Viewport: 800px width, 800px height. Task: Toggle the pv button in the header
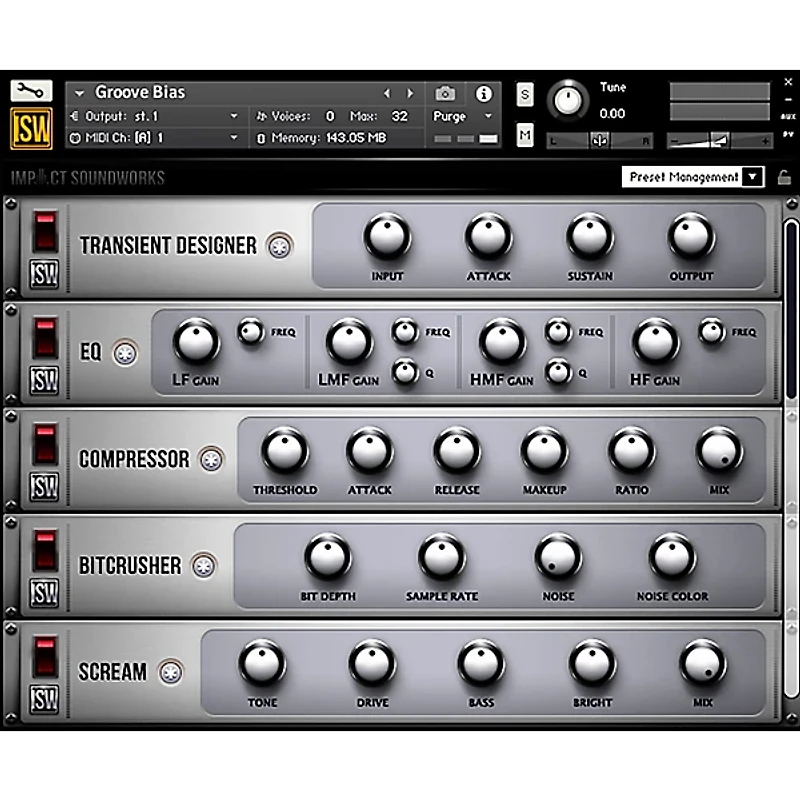click(x=788, y=134)
